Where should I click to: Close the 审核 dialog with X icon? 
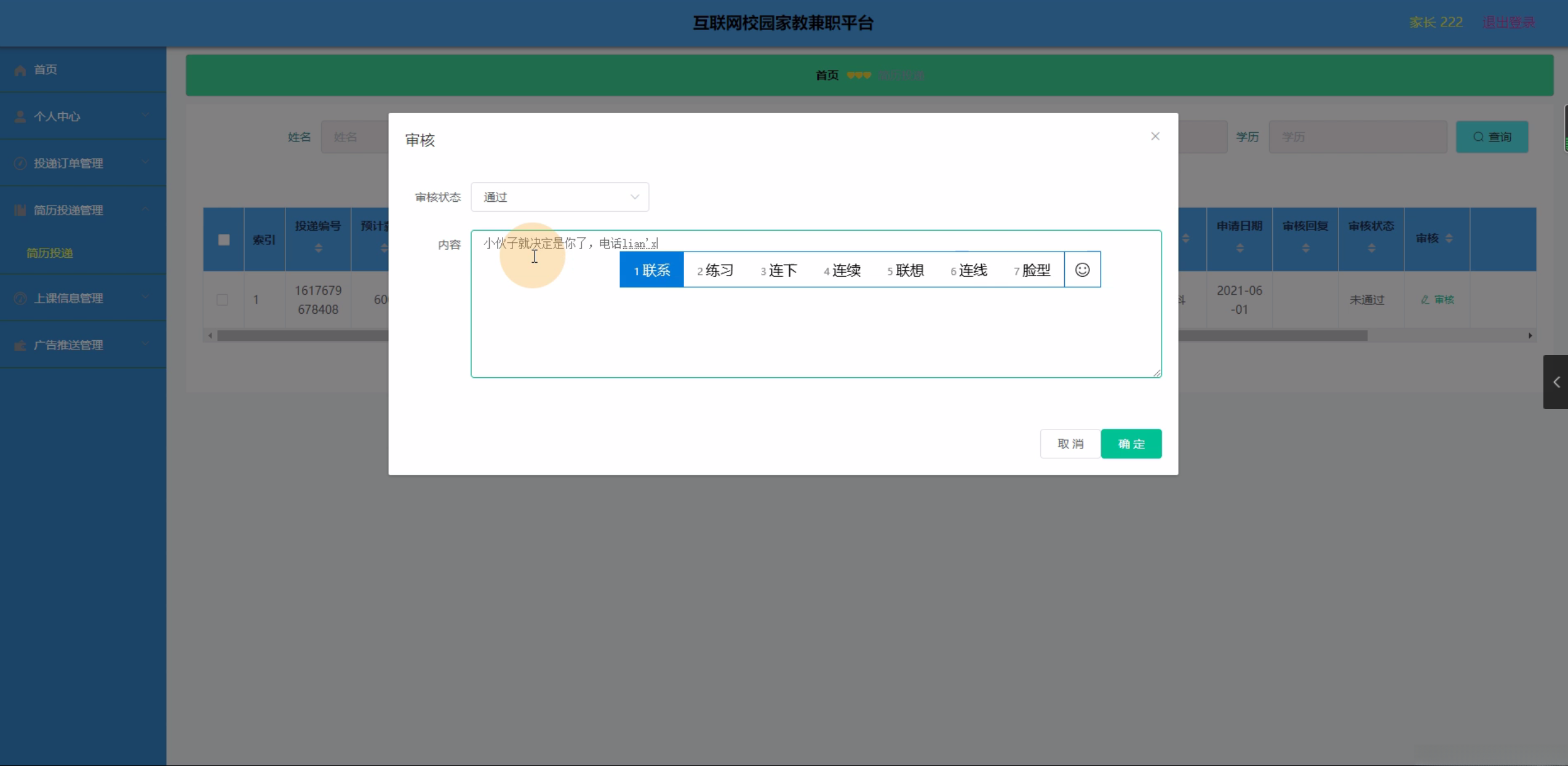click(x=1155, y=136)
